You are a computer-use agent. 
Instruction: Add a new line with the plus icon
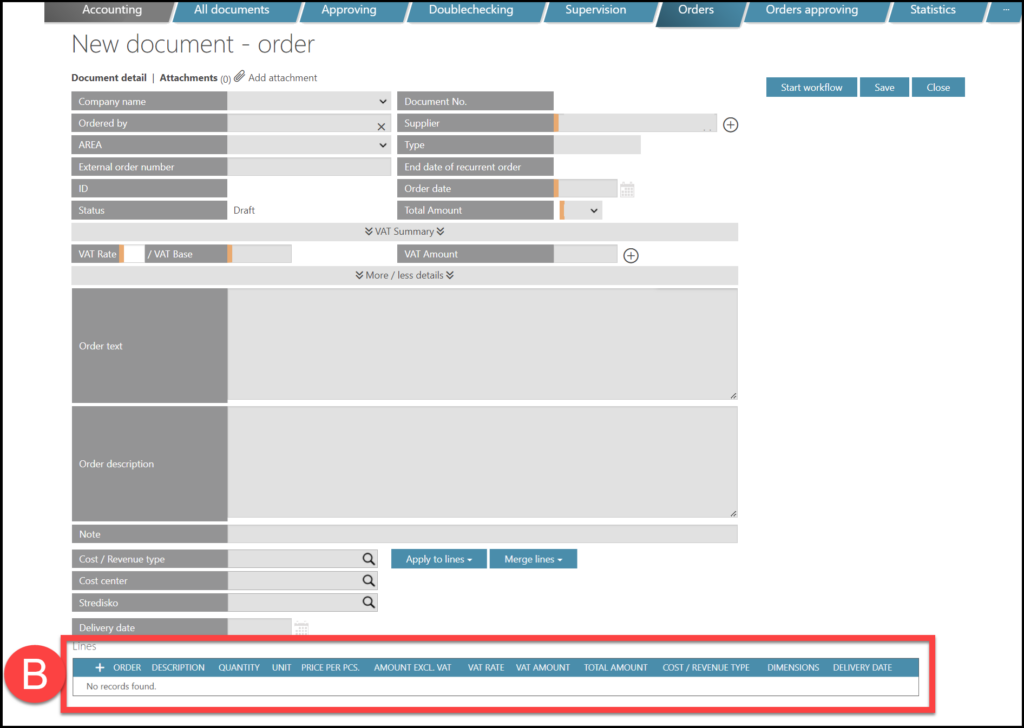click(99, 667)
